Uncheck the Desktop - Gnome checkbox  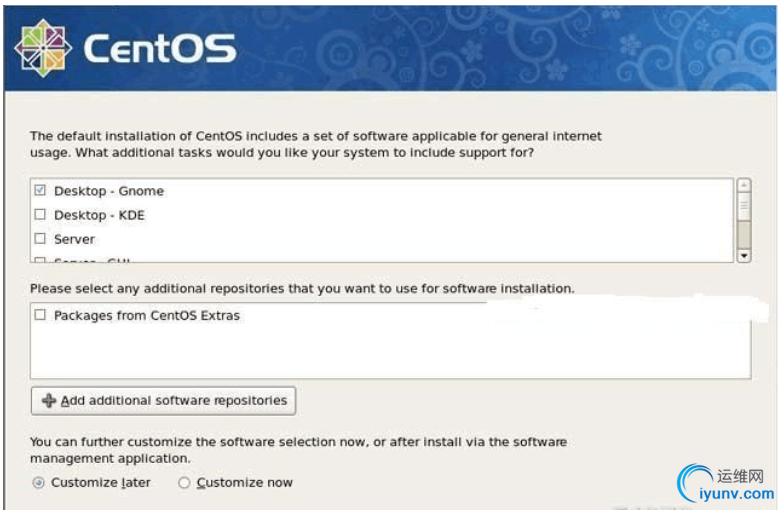tap(40, 190)
